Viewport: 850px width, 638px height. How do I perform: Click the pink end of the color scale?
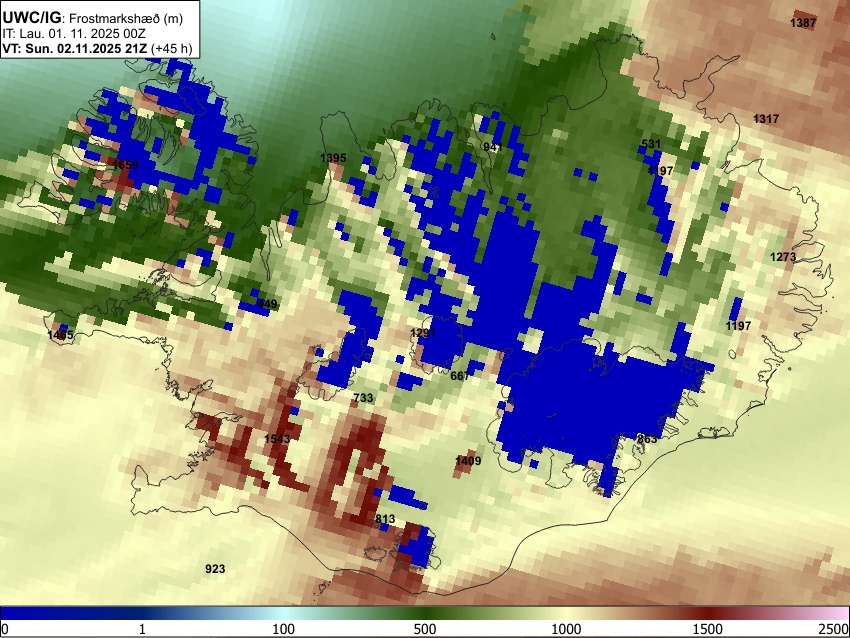click(832, 613)
